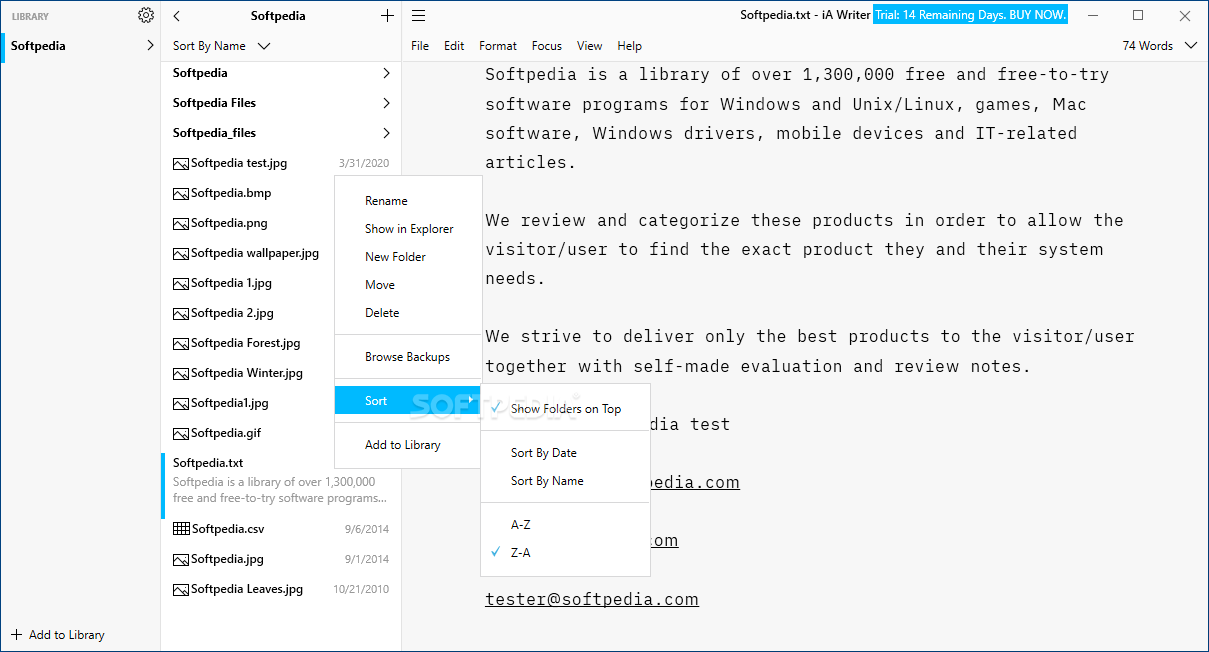Click the back arrow in the file panel
This screenshot has height=652, width=1209.
(177, 15)
